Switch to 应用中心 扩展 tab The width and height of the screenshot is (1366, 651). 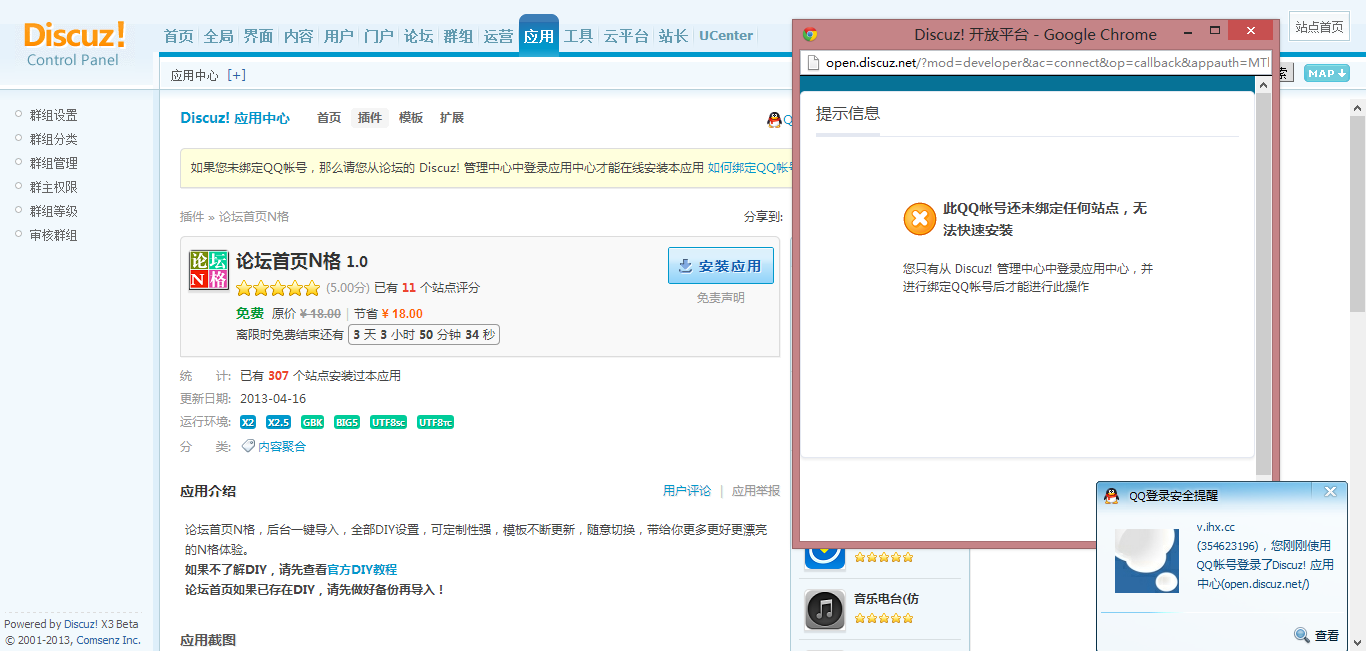452,118
